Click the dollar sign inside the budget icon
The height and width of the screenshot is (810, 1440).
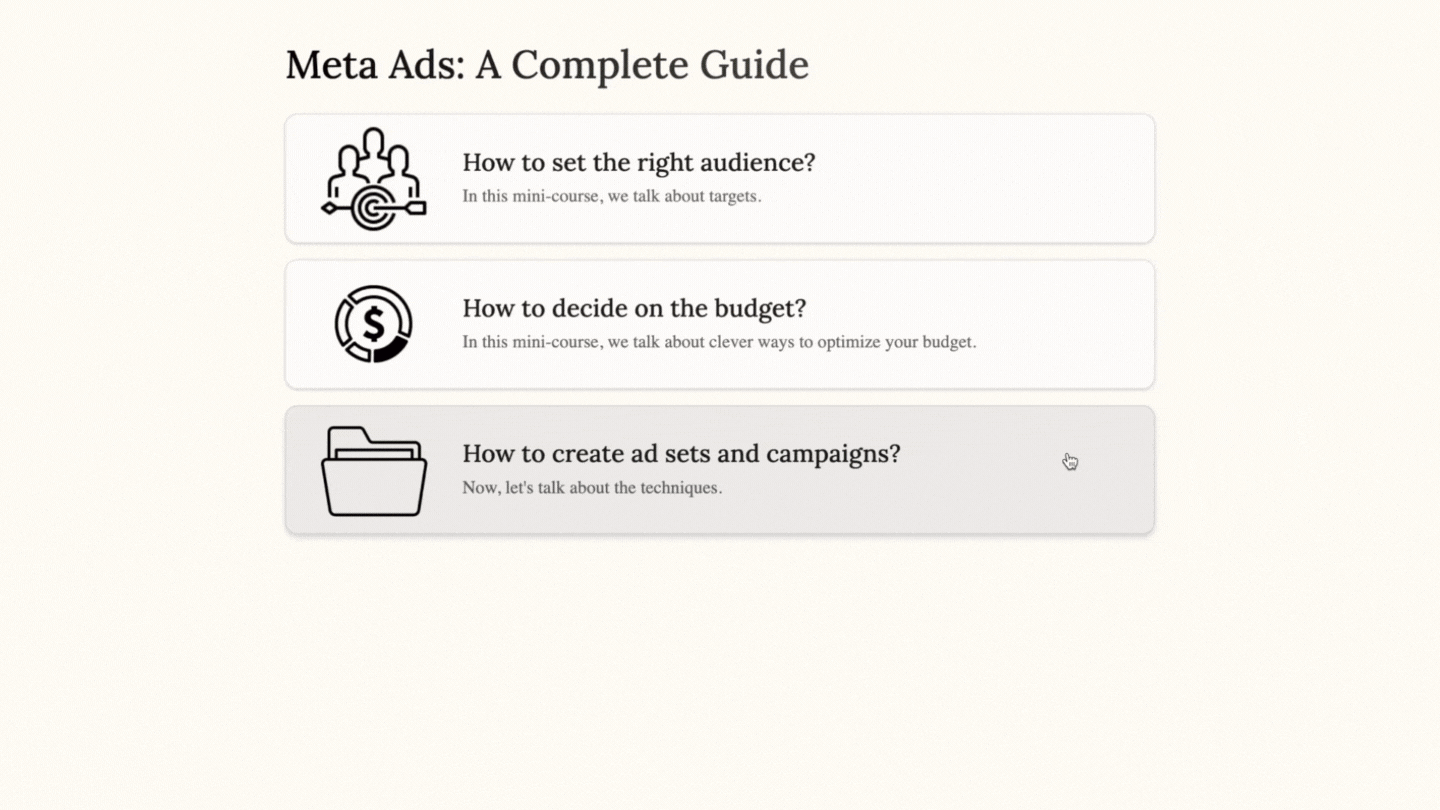click(374, 323)
